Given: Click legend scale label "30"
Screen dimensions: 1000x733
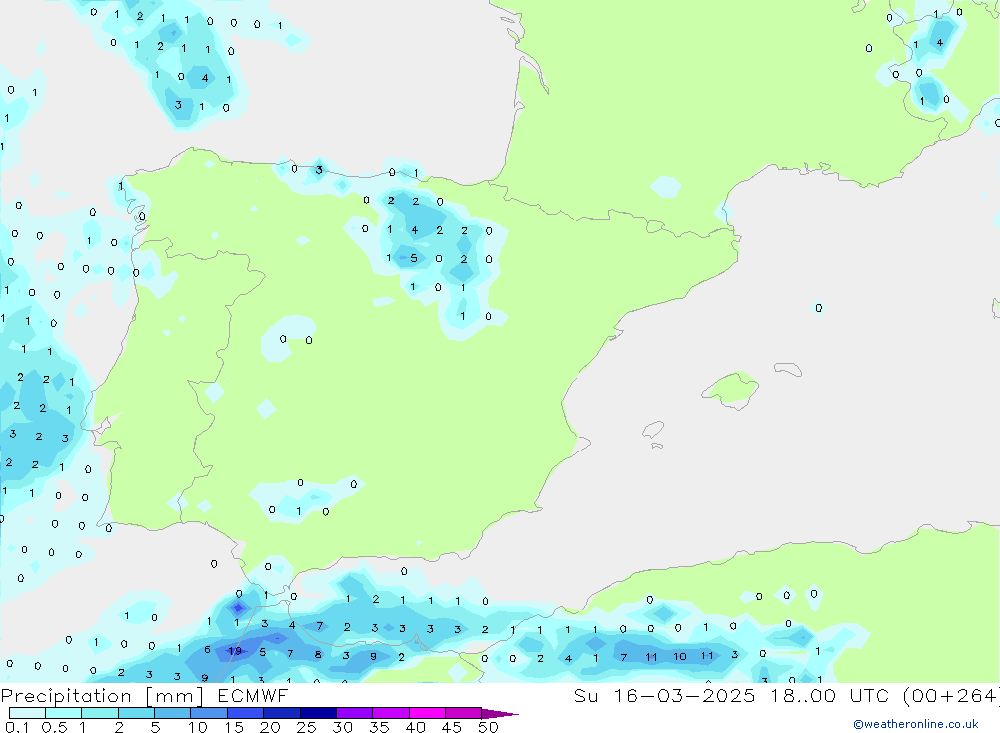Looking at the screenshot, I should coord(342,727).
